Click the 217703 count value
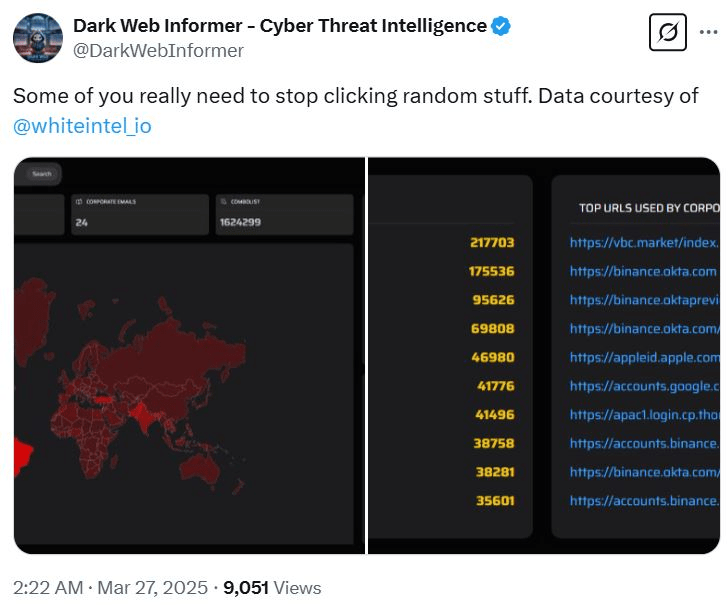 492,242
